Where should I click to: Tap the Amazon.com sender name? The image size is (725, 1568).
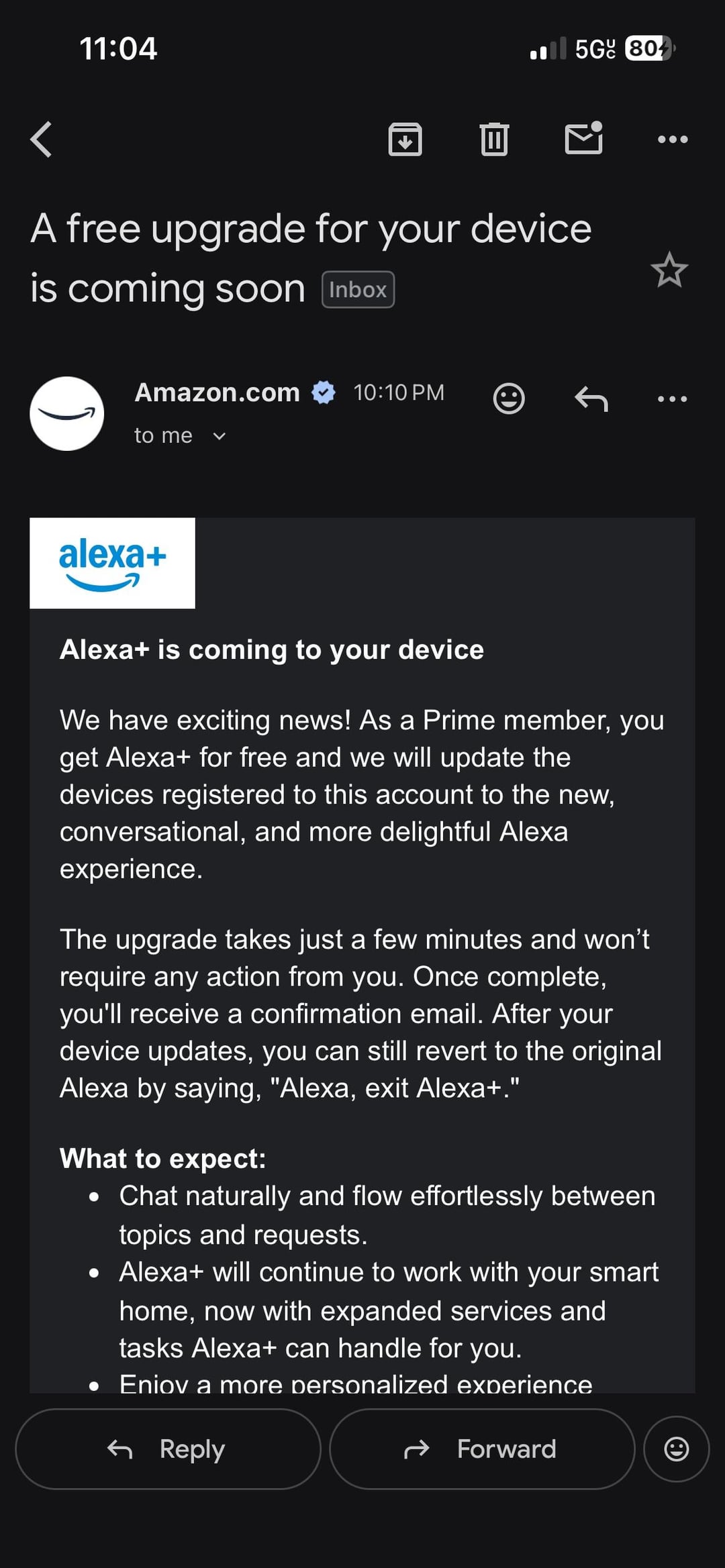[217, 393]
